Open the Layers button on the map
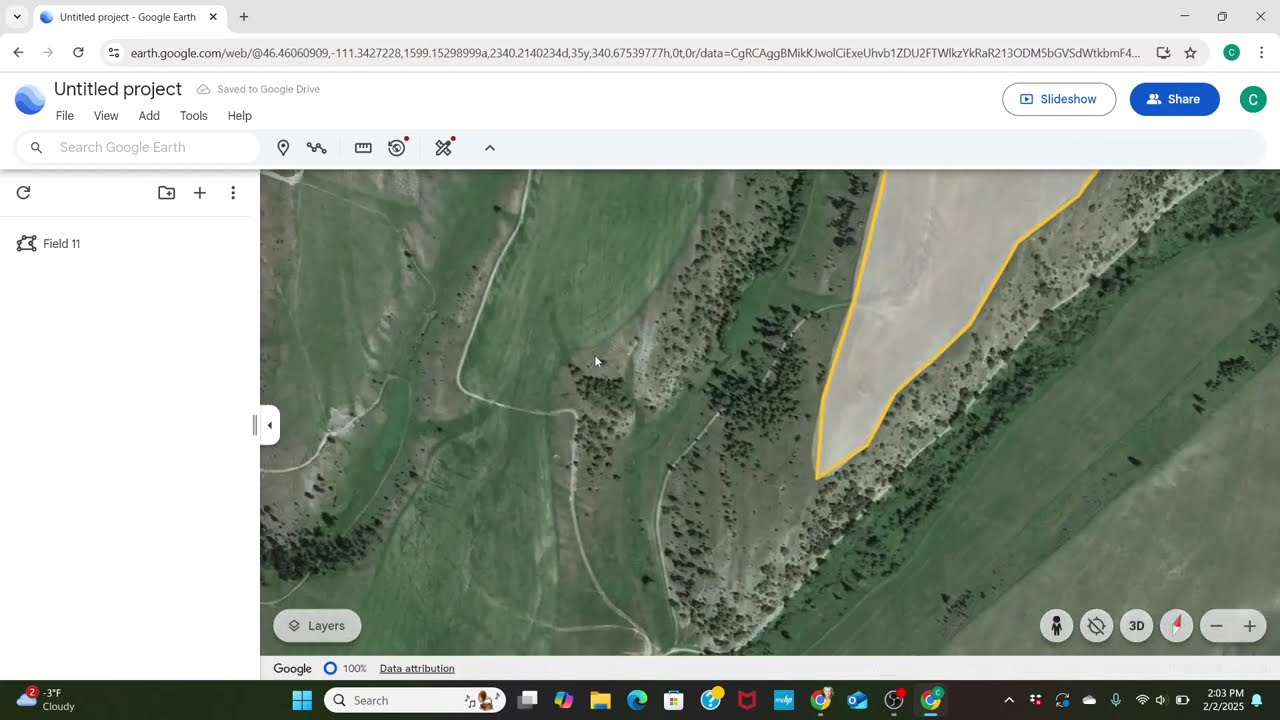The image size is (1280, 720). (x=317, y=626)
